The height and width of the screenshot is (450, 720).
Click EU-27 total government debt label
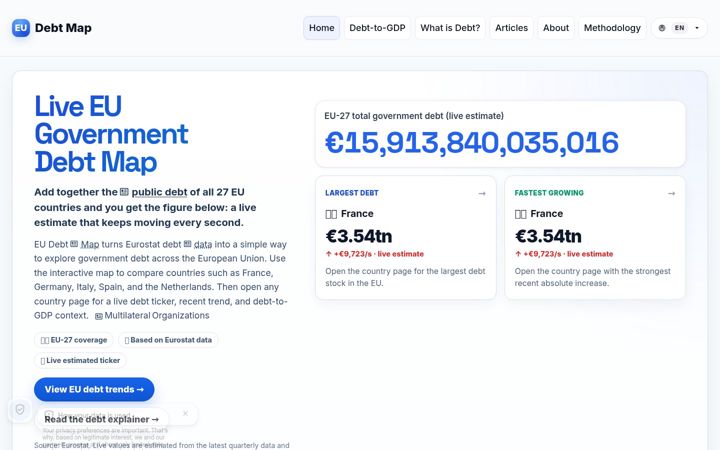pos(414,116)
